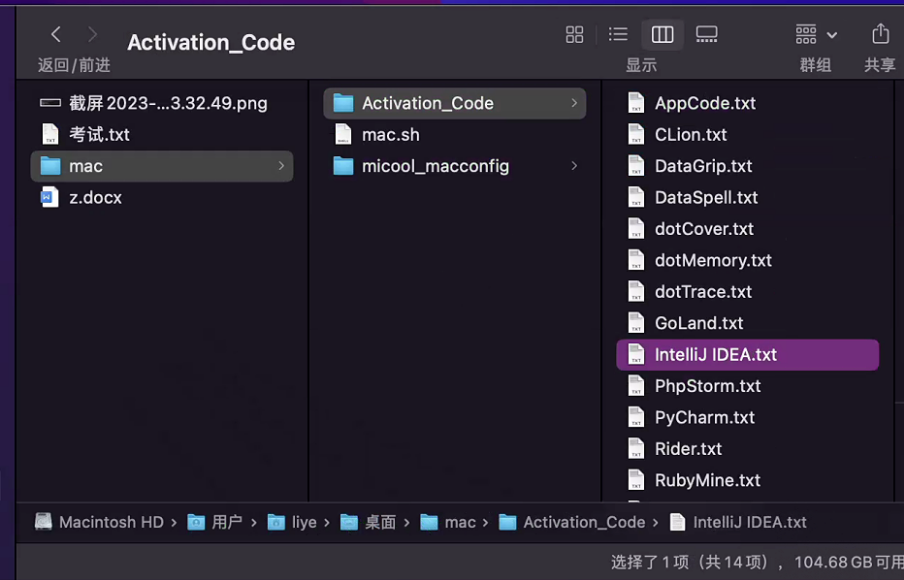
Task: Expand micool_macconfig folder chevron
Action: [x=574, y=166]
